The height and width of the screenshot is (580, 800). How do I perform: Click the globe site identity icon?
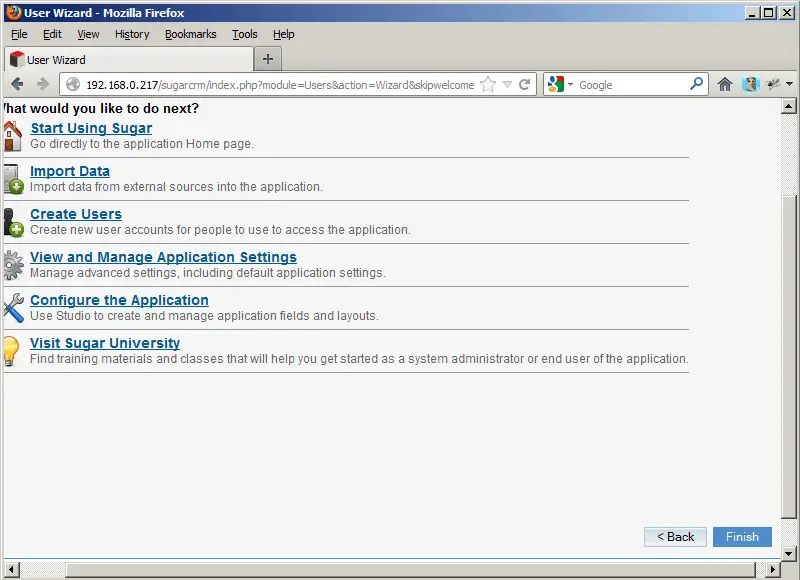pos(73,84)
